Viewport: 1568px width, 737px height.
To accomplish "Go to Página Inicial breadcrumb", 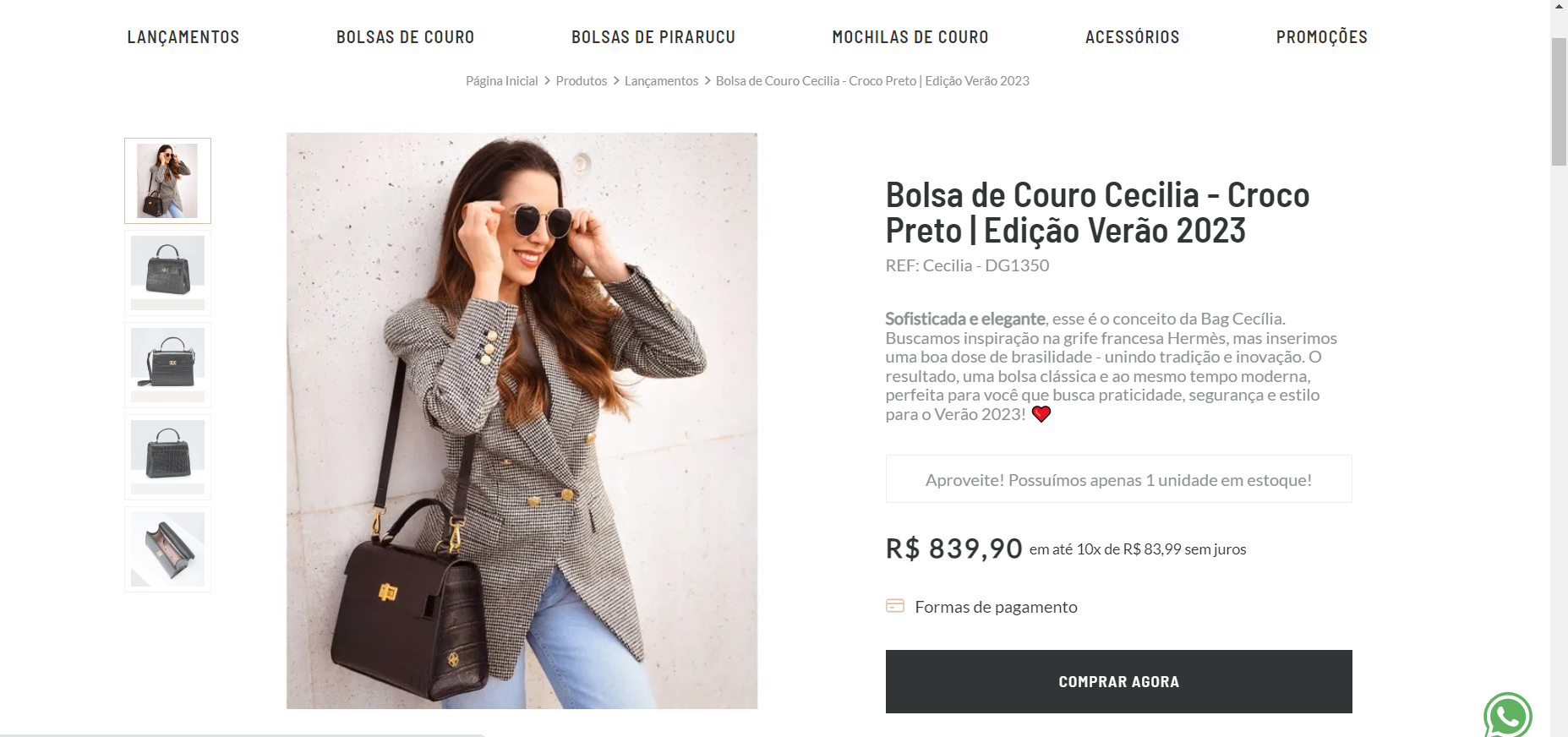I will click(x=501, y=81).
